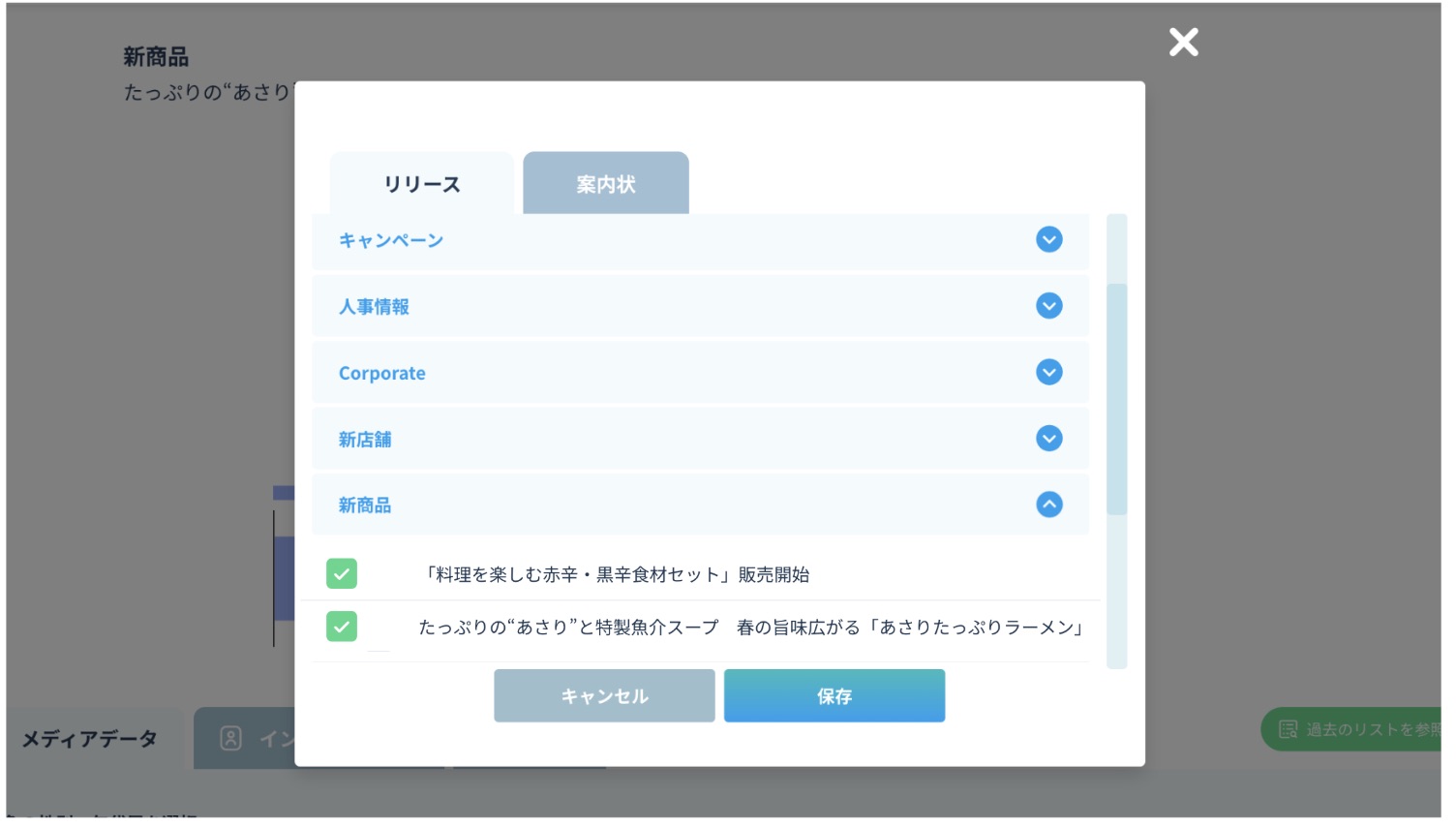Uncheck the 赤辛・黒辛食材セット release checkbox
This screenshot has width=1456, height=827.
[x=342, y=574]
